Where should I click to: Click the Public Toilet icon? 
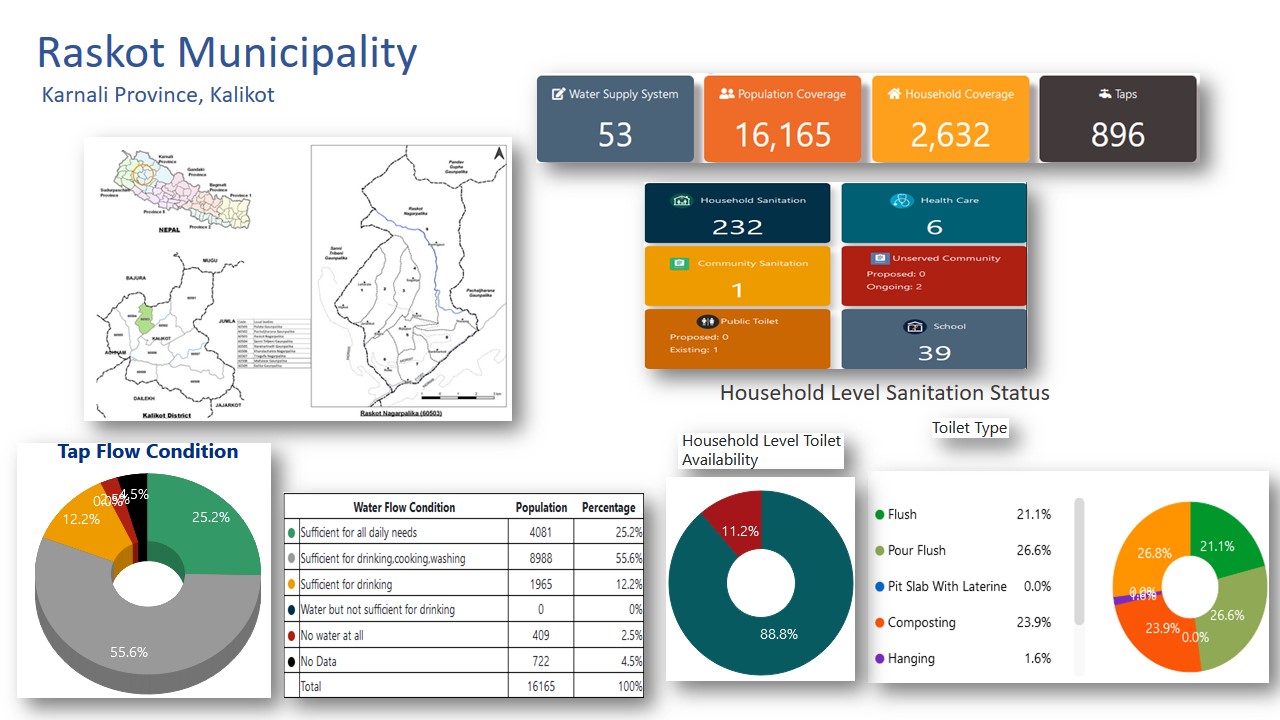coord(709,322)
